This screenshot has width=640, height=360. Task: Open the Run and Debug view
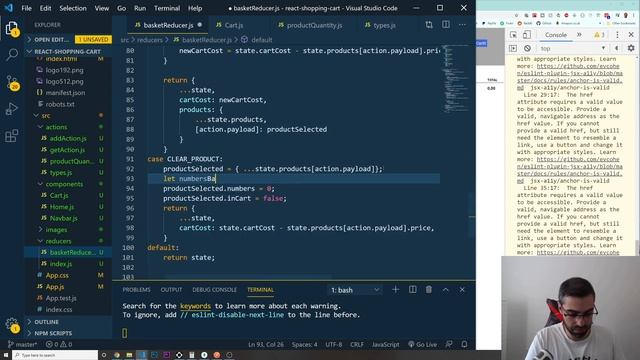click(12, 109)
